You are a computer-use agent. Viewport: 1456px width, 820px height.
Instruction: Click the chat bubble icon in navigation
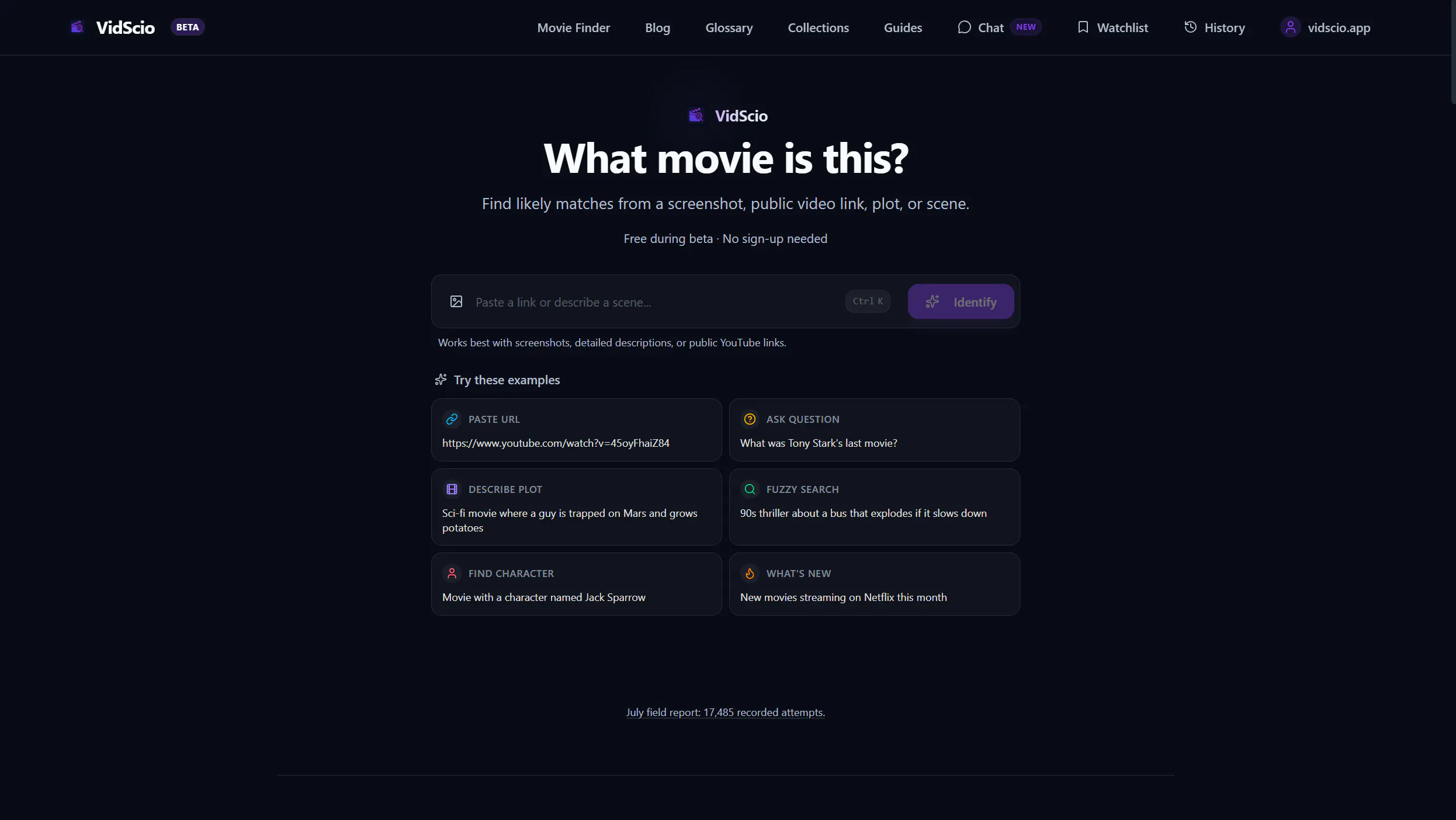pyautogui.click(x=964, y=27)
